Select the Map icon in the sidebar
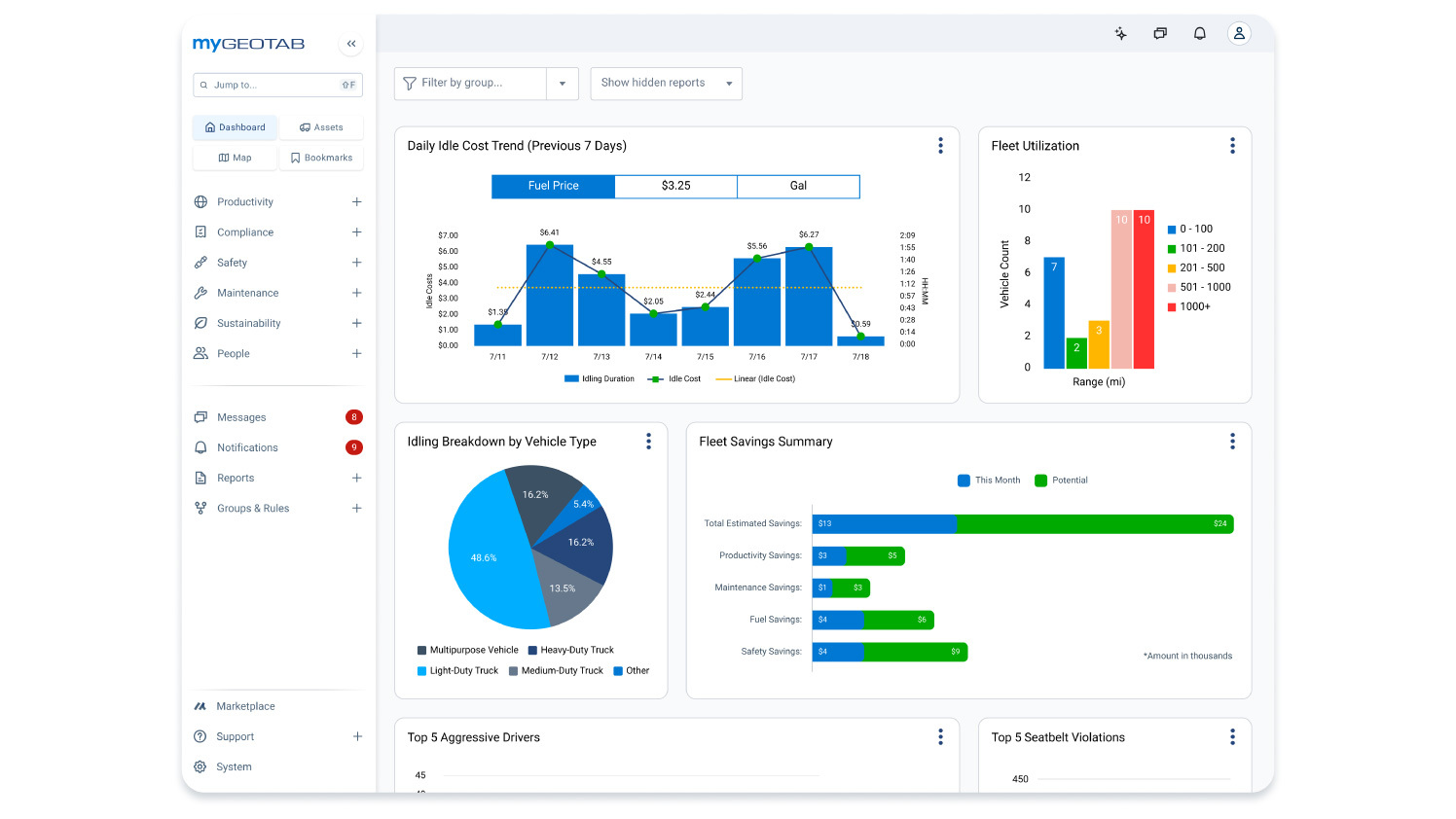The width and height of the screenshot is (1456, 819). (x=235, y=157)
